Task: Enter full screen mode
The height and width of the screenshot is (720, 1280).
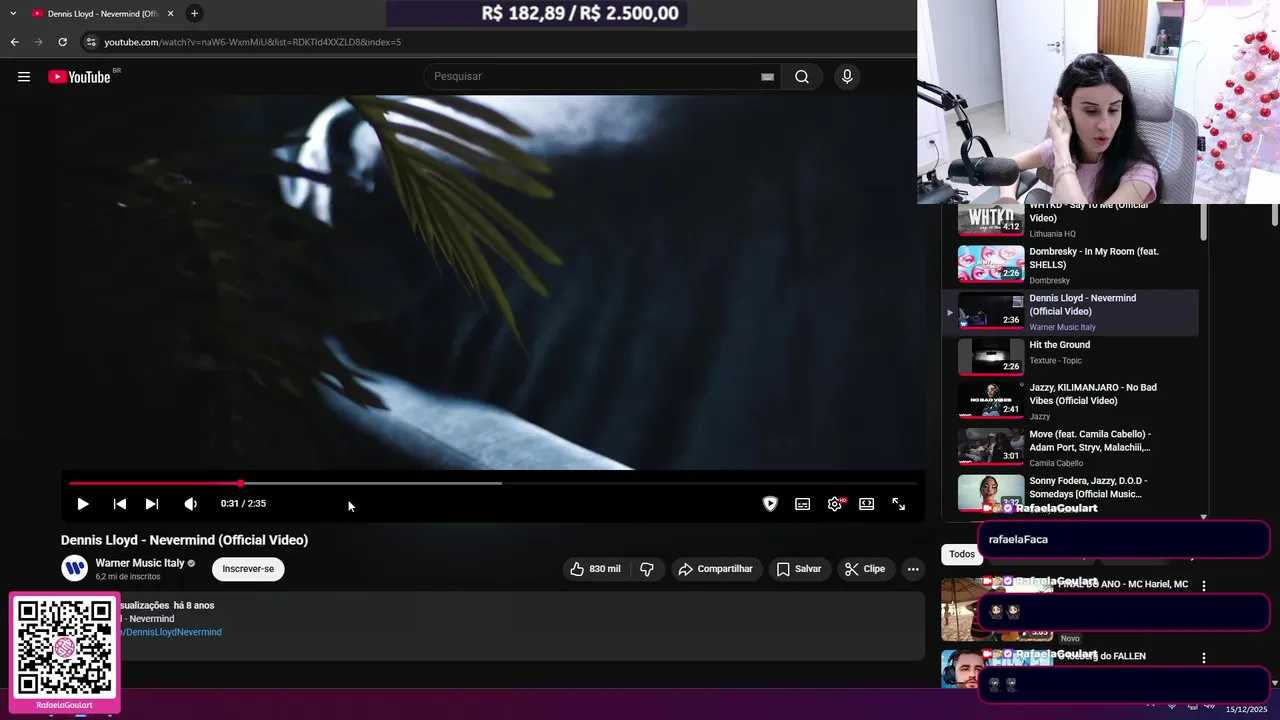Action: pos(899,504)
